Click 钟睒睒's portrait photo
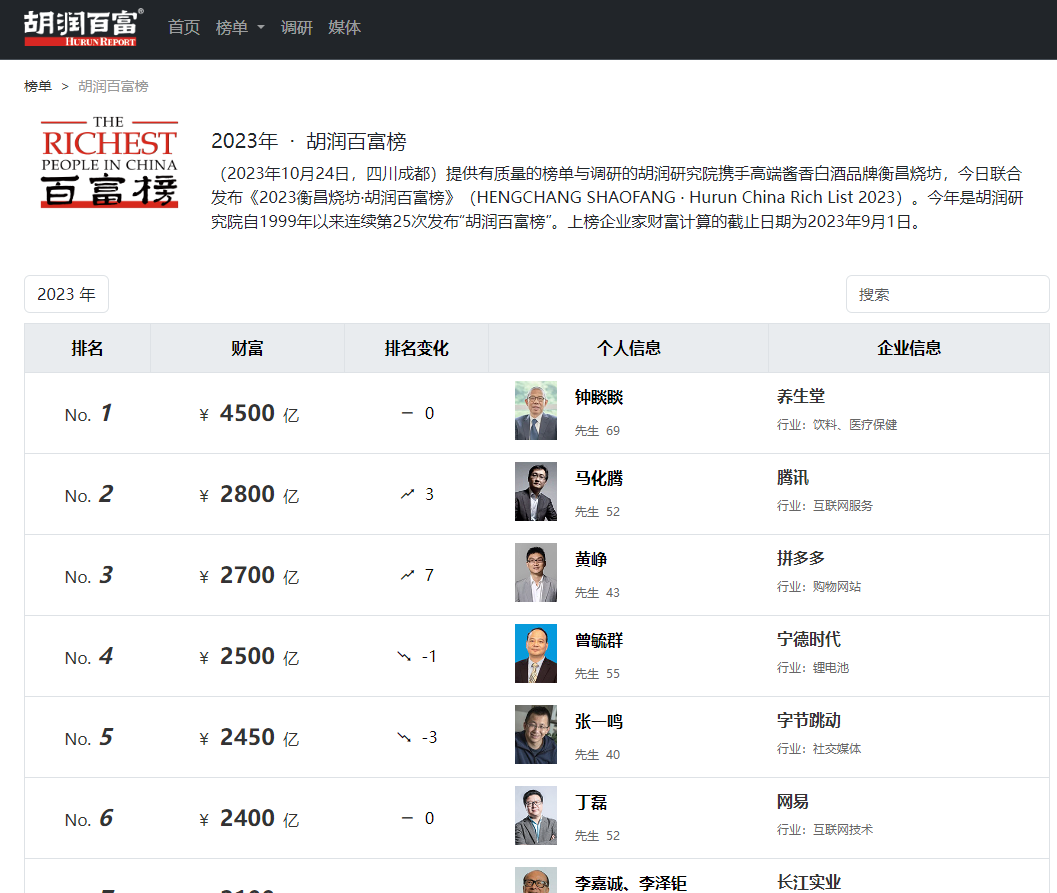The width and height of the screenshot is (1057, 893). pyautogui.click(x=536, y=410)
